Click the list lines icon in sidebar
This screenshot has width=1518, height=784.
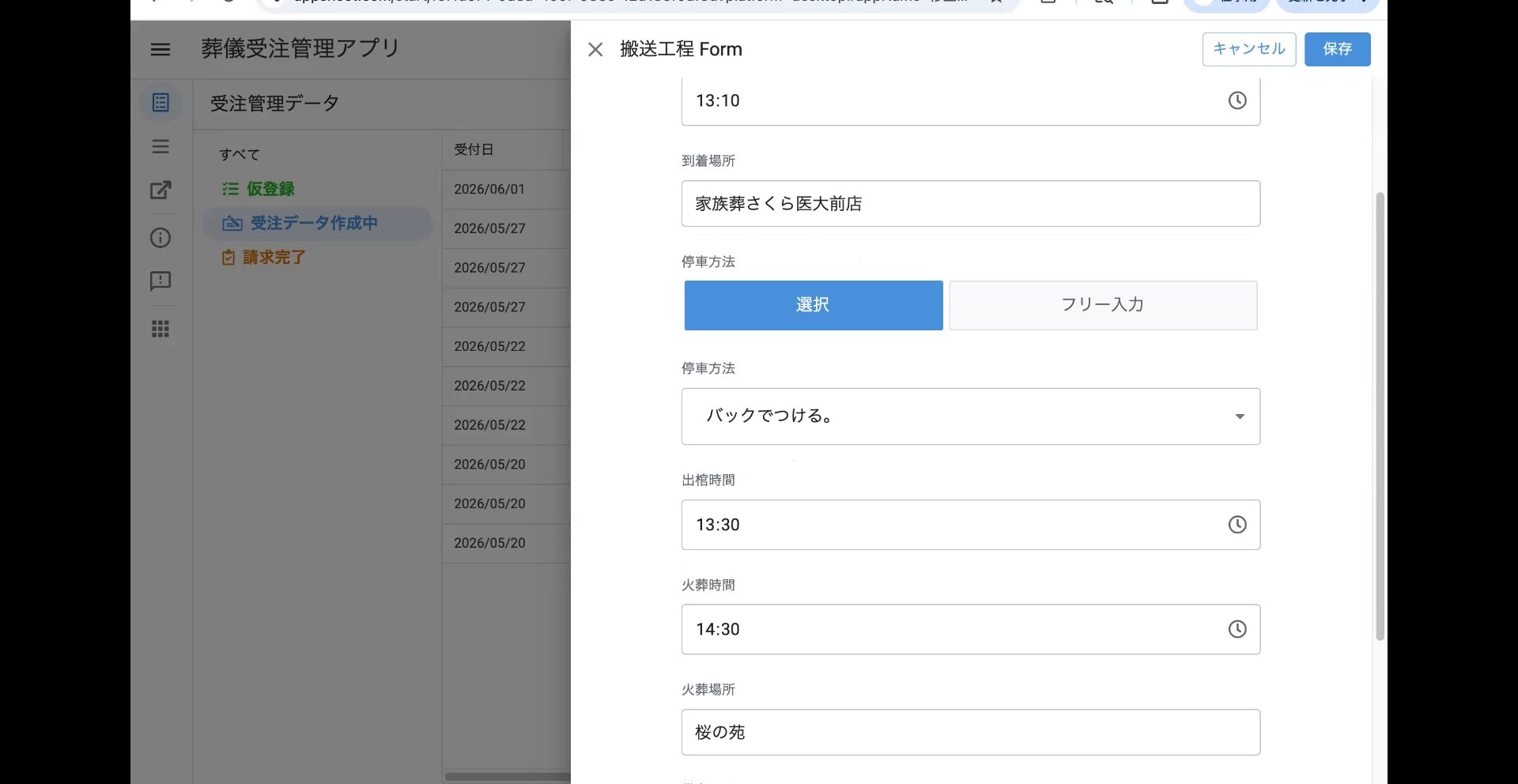(160, 146)
